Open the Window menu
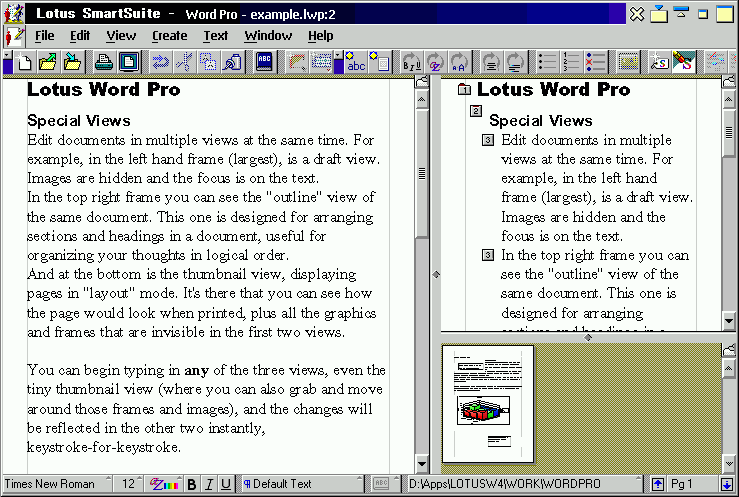 268,36
